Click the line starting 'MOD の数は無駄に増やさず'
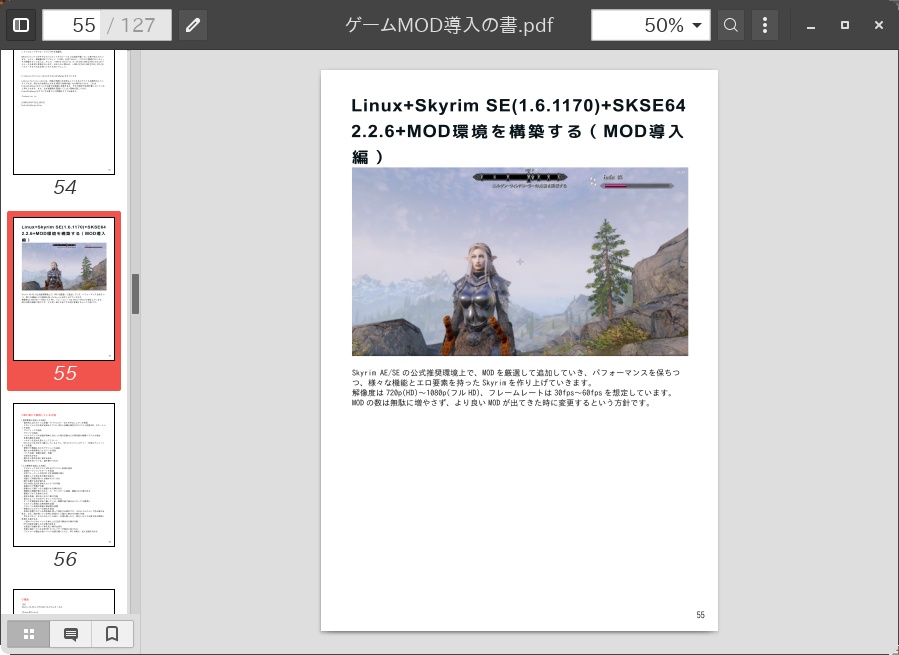Screen dimensions: 899x655 coord(502,403)
